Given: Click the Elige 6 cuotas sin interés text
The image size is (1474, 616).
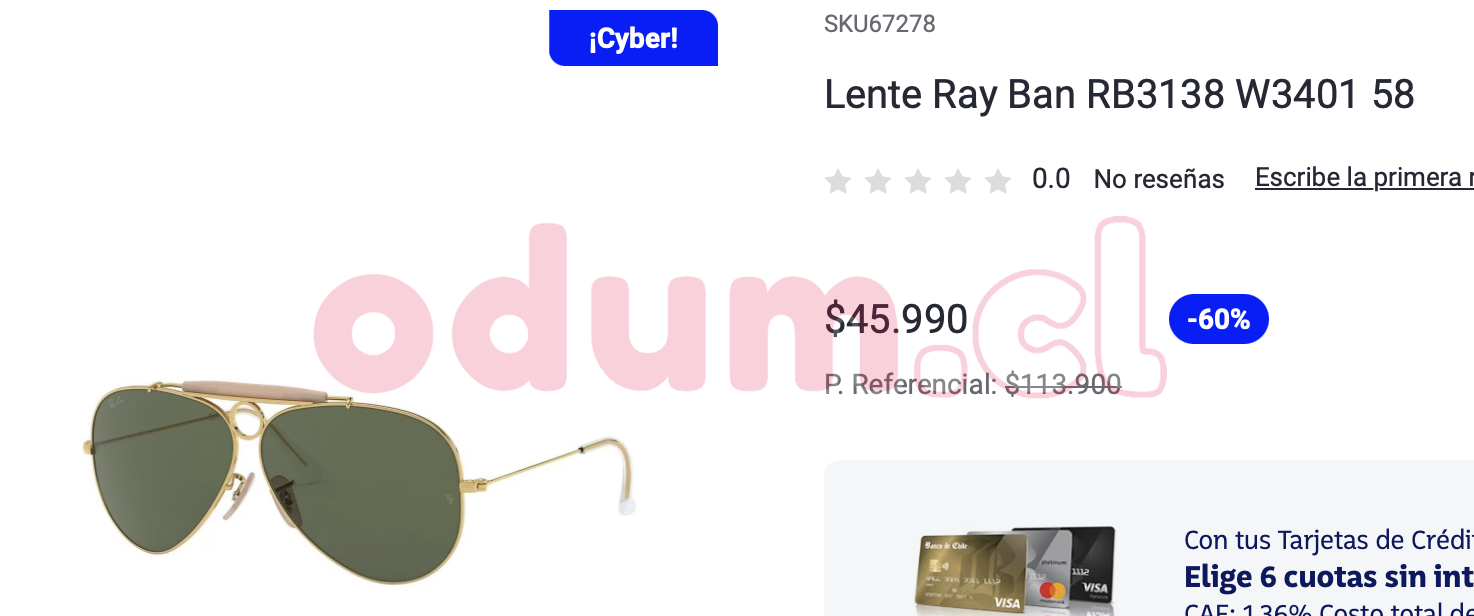Looking at the screenshot, I should [x=1329, y=577].
